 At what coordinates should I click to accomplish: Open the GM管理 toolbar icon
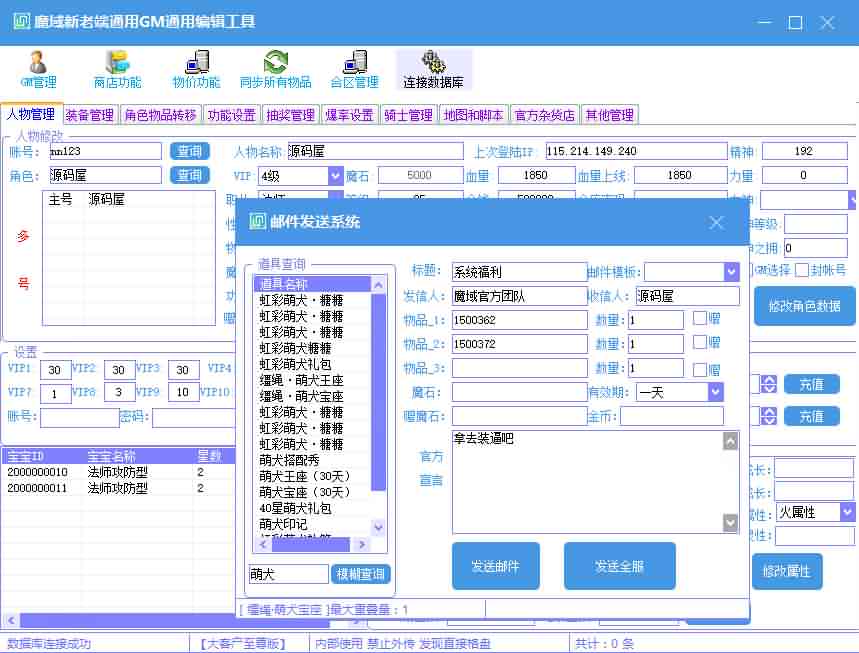38,68
